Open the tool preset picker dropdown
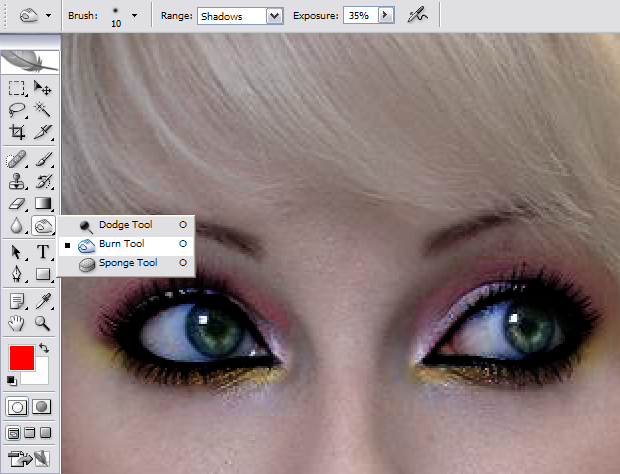The width and height of the screenshot is (620, 474). point(48,16)
